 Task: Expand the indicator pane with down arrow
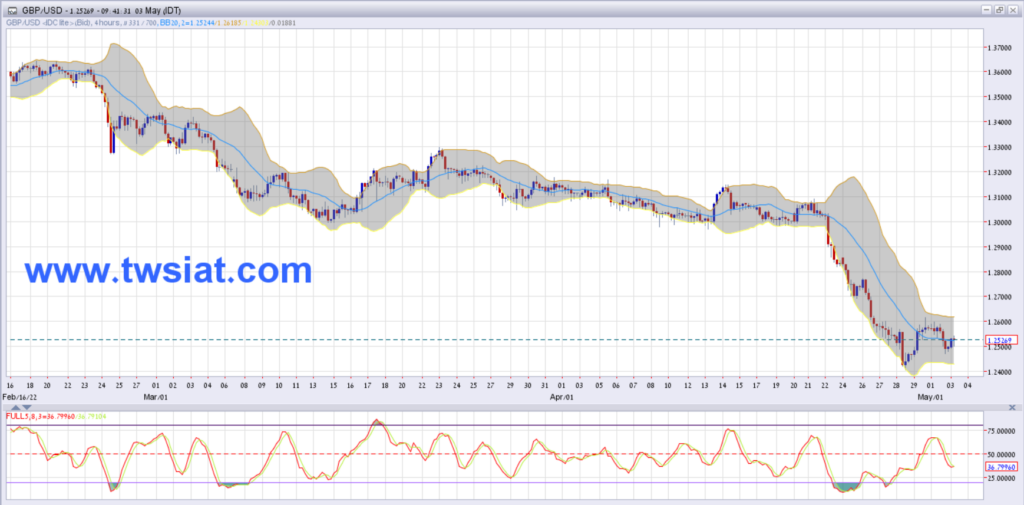tap(29, 408)
